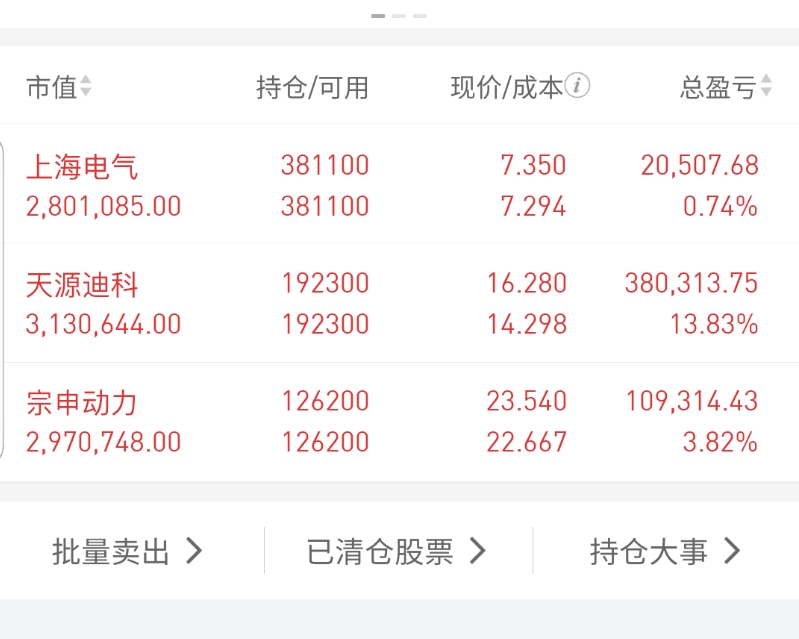799x639 pixels.
Task: Tap the info icon beside 现价/成本
Action: coord(577,86)
